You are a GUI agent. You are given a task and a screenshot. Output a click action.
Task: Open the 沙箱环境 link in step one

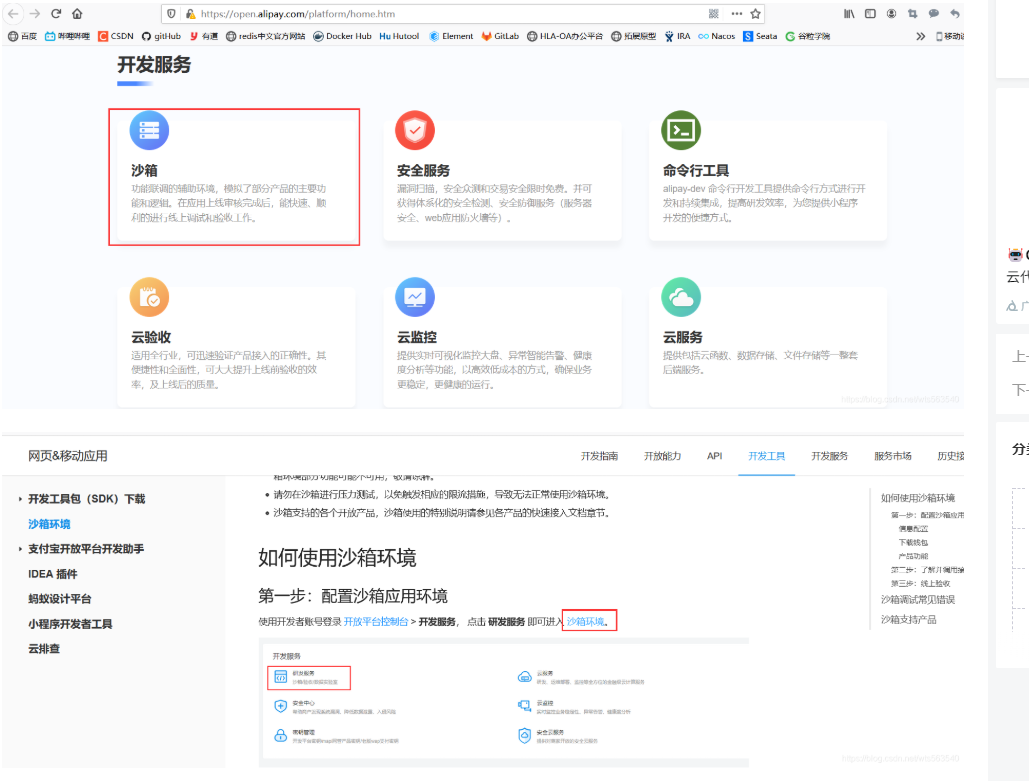[x=585, y=621]
